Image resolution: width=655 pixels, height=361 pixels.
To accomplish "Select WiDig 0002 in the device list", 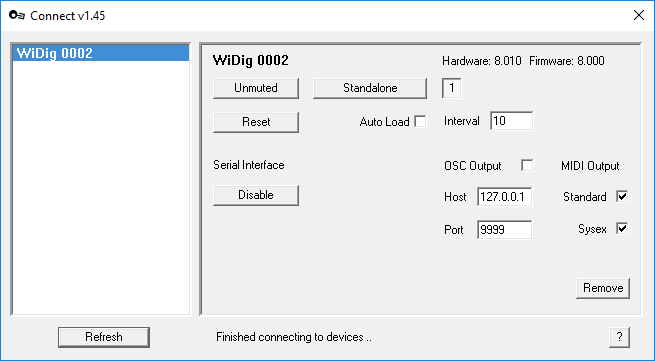I will 101,53.
